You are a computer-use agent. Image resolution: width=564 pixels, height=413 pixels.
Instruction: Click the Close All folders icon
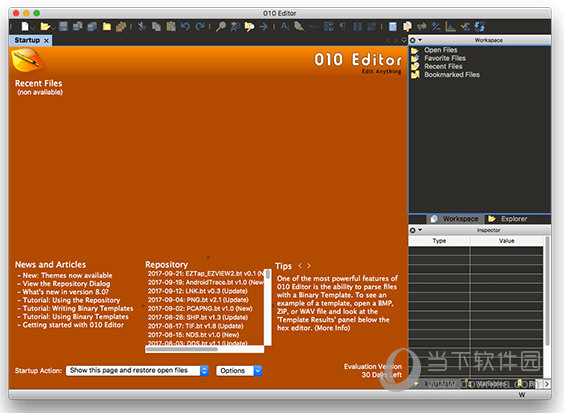(121, 26)
